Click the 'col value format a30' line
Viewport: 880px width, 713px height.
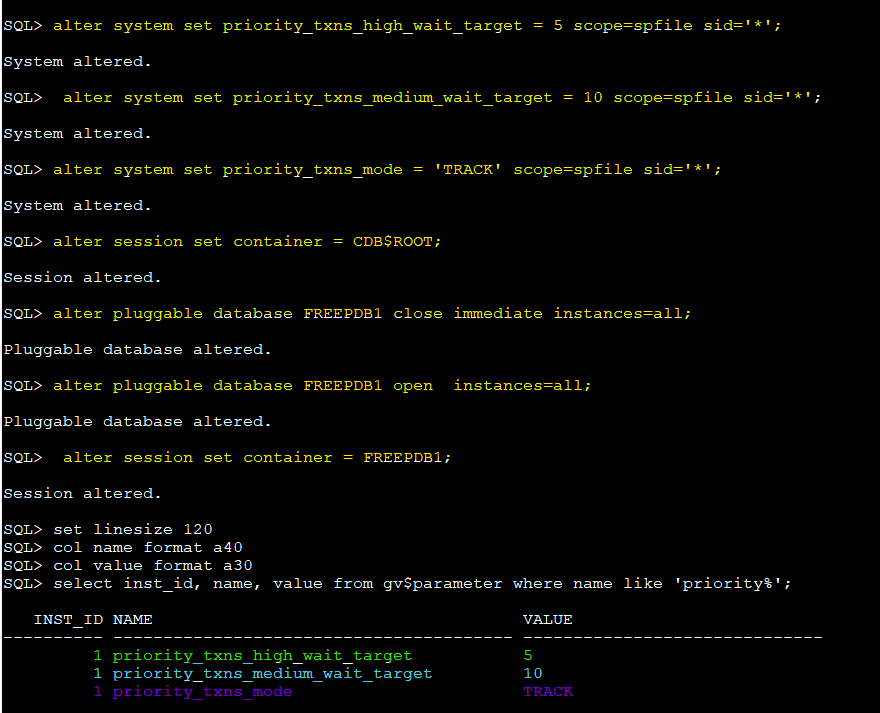(x=153, y=565)
